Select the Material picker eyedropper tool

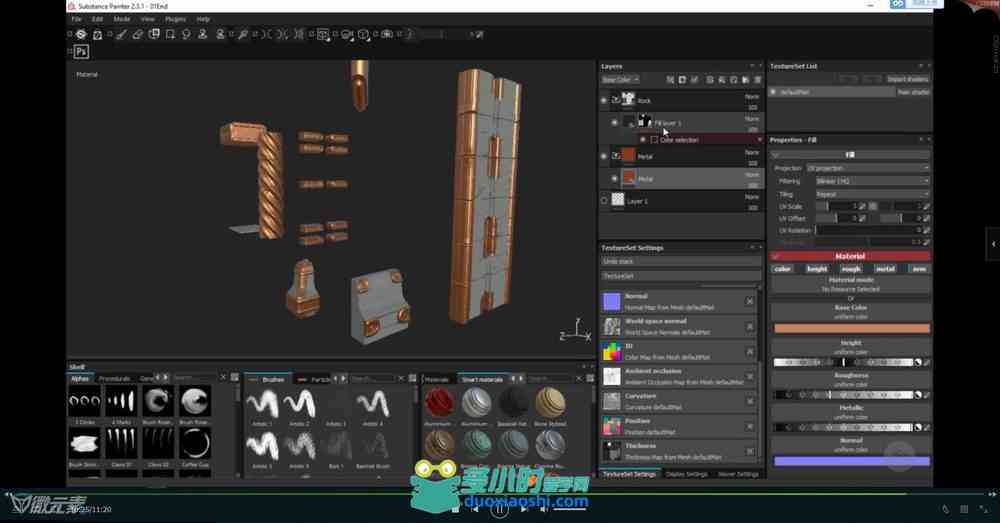click(242, 34)
